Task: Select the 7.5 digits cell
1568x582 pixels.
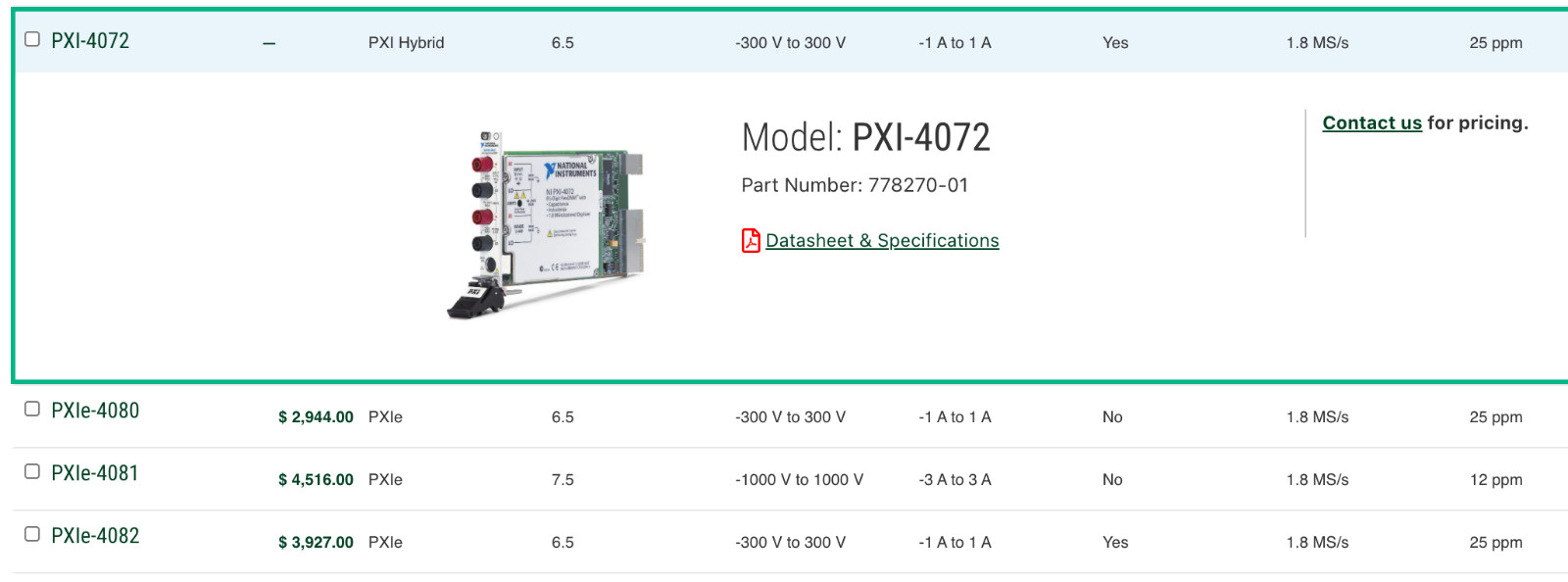Action: tap(563, 480)
